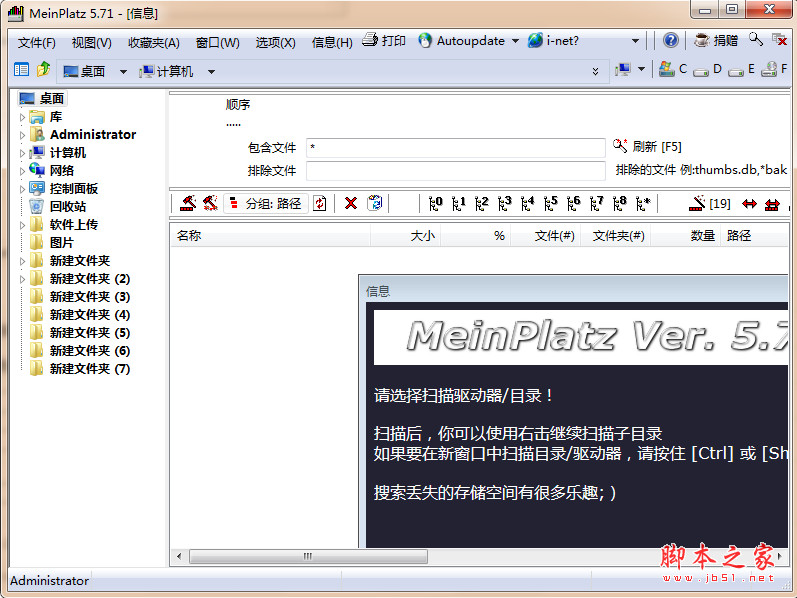Sort by the 文件(#) column header
Screen dimensions: 797x598
pyautogui.click(x=546, y=235)
